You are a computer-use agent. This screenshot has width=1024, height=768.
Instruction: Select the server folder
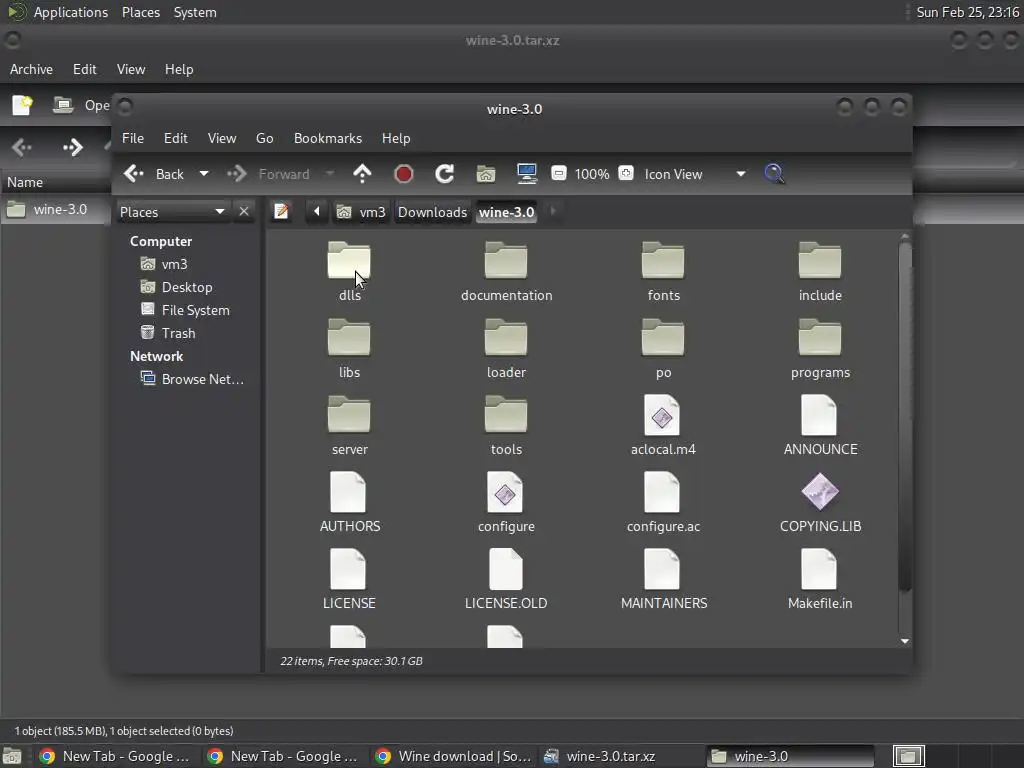pyautogui.click(x=349, y=424)
